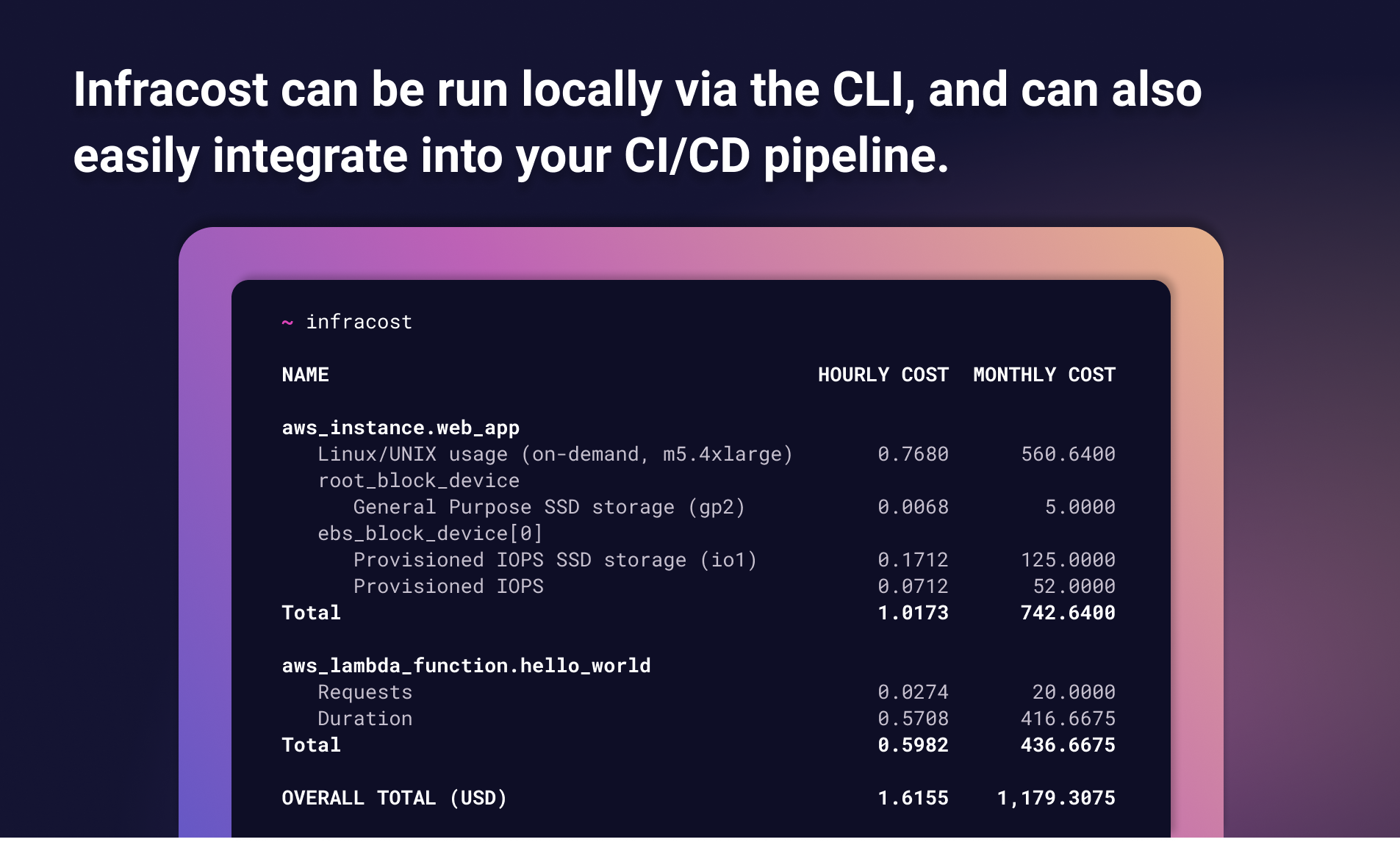Image resolution: width=1400 pixels, height=842 pixels.
Task: Click hourly cost 0.0712
Action: coord(913,586)
